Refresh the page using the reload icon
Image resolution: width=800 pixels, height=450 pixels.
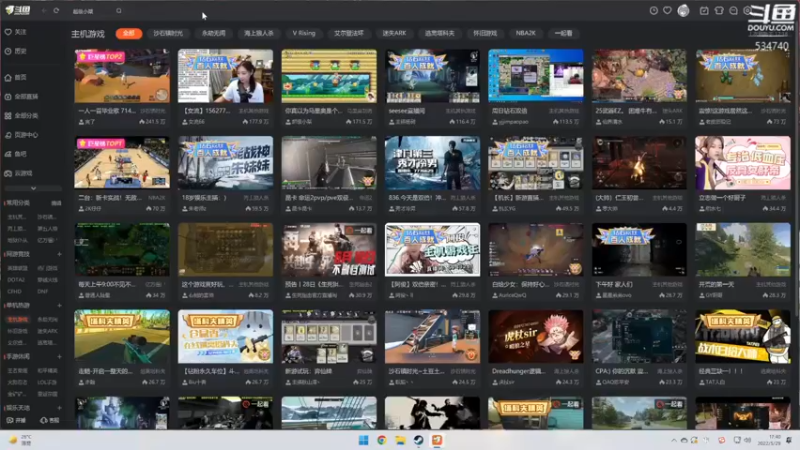(x=56, y=11)
